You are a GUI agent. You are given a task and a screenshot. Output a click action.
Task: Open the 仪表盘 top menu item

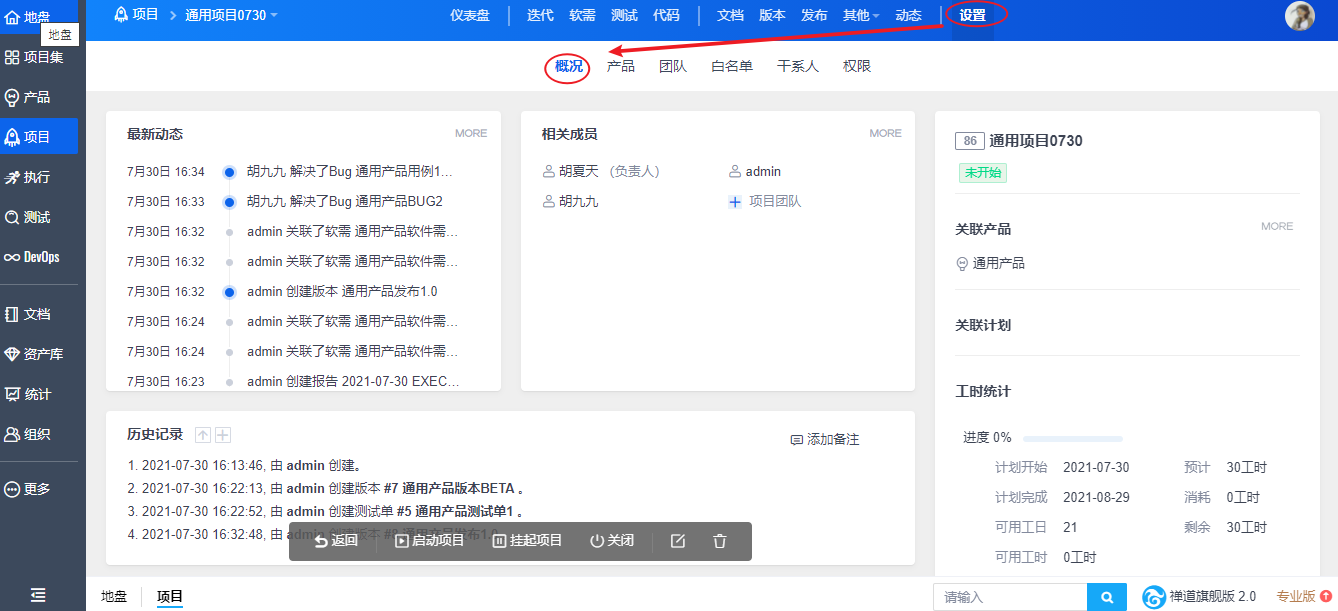coord(468,15)
